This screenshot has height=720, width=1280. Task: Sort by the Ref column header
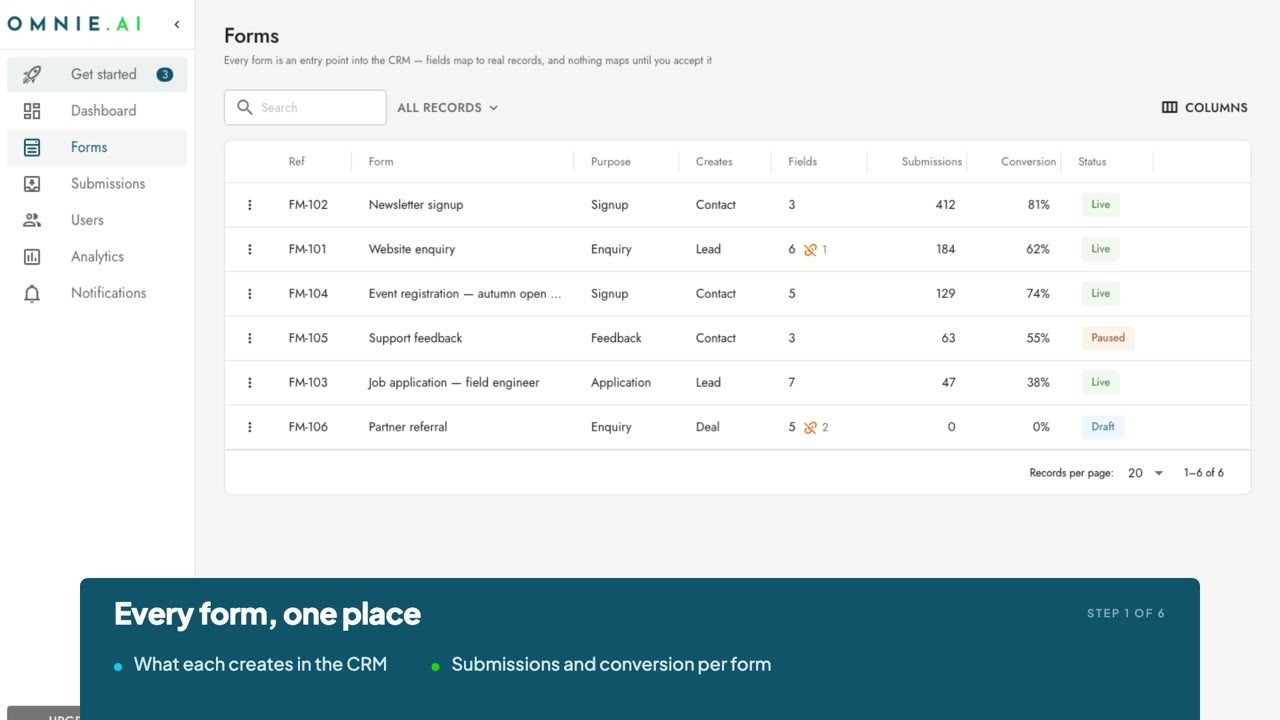click(x=297, y=161)
